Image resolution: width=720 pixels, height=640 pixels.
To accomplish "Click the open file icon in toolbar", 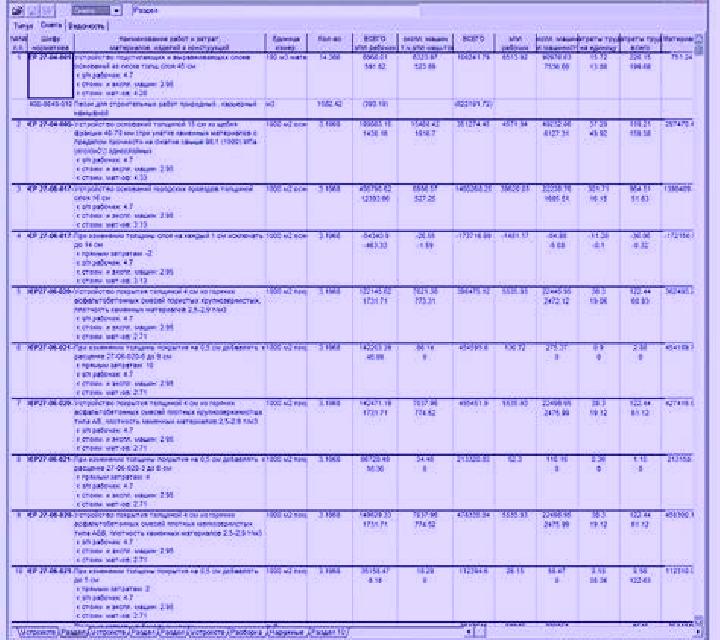I will (17, 10).
